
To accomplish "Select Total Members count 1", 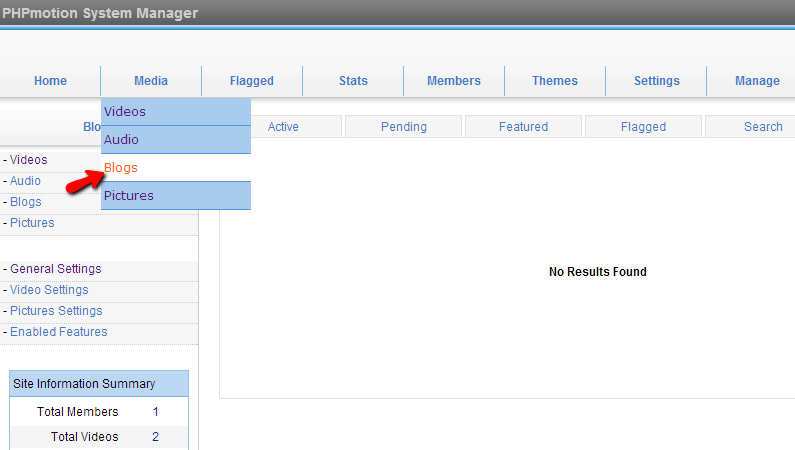I will pos(156,411).
